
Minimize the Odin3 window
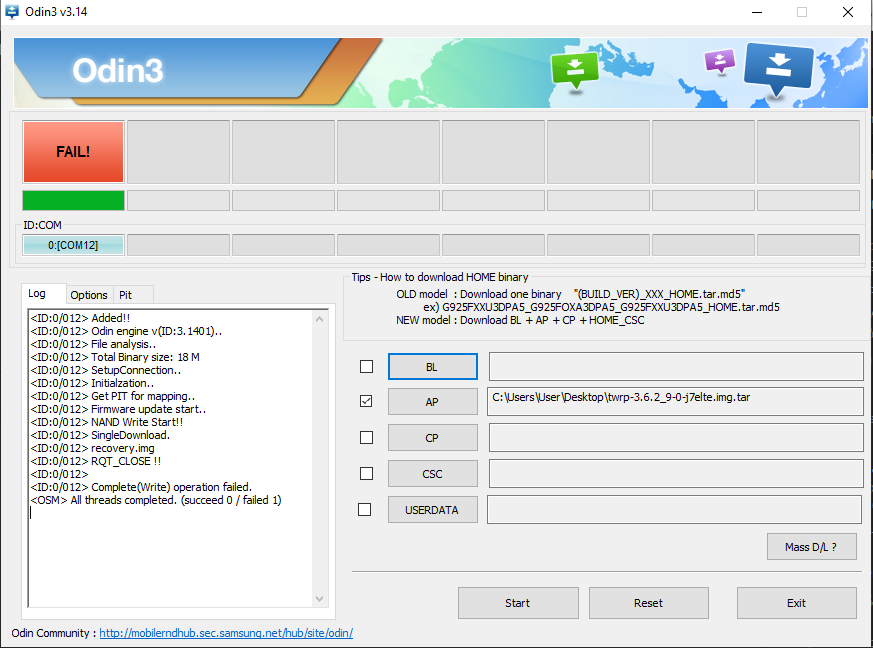pos(757,12)
